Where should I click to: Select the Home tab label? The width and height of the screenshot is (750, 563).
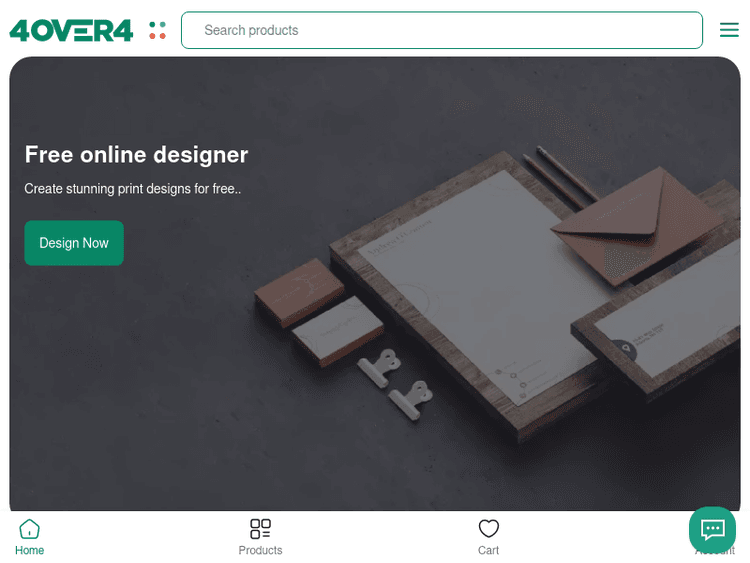pyautogui.click(x=29, y=550)
